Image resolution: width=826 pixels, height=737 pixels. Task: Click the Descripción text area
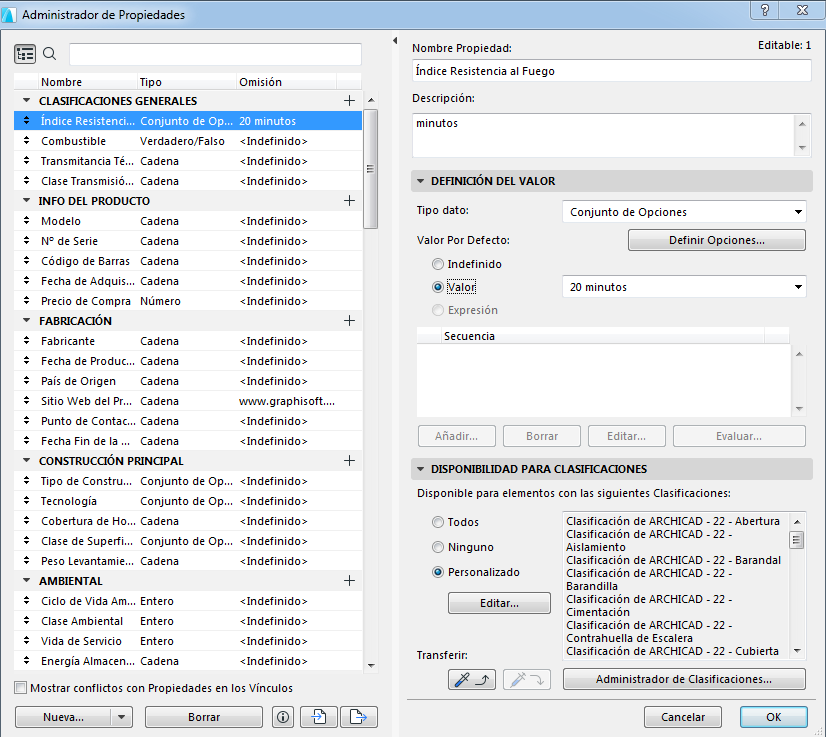603,136
